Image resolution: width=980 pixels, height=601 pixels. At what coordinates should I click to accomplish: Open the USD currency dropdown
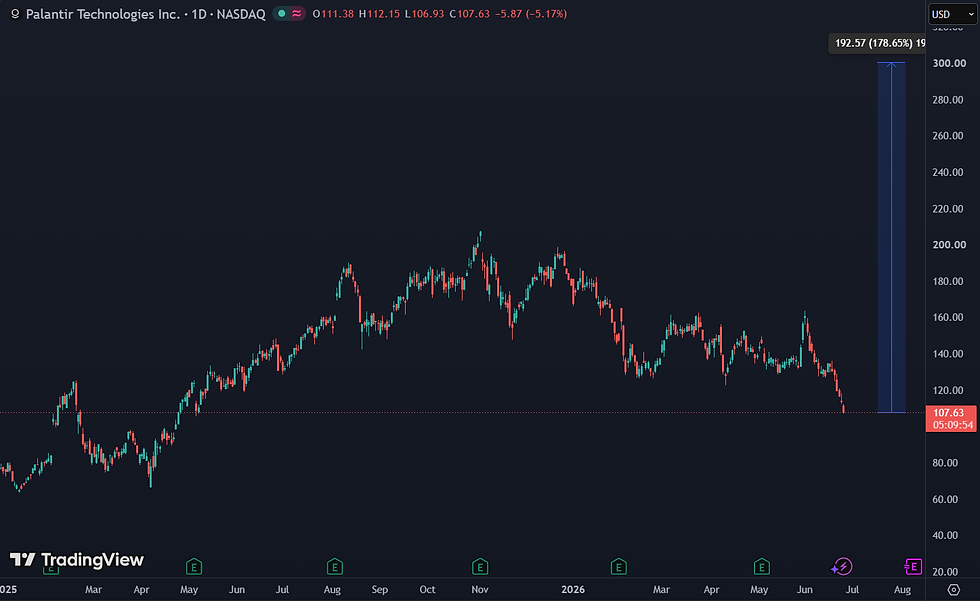click(x=952, y=14)
